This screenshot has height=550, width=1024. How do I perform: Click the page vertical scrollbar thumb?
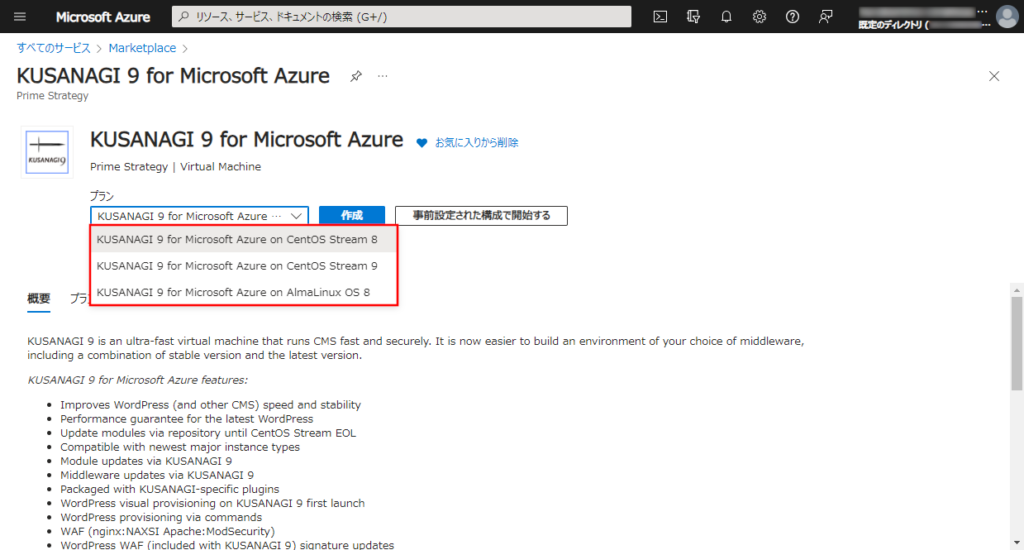1016,344
